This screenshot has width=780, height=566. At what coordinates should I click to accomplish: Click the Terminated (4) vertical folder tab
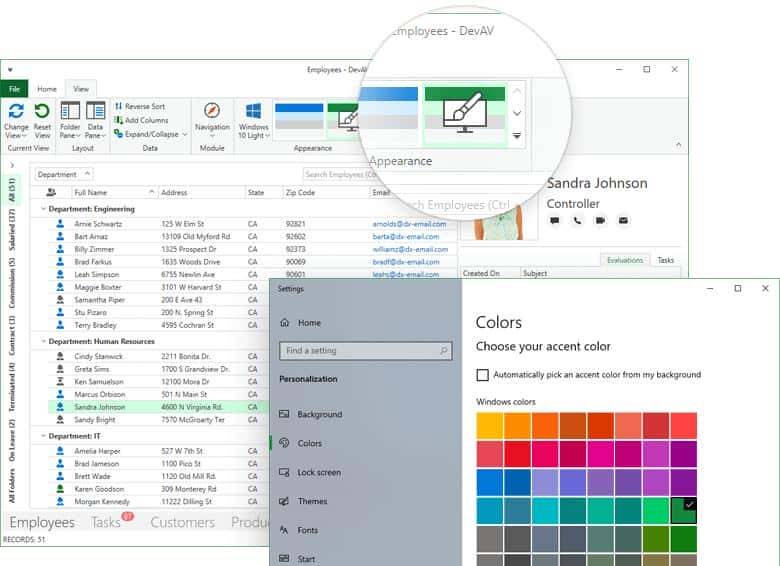pos(12,386)
